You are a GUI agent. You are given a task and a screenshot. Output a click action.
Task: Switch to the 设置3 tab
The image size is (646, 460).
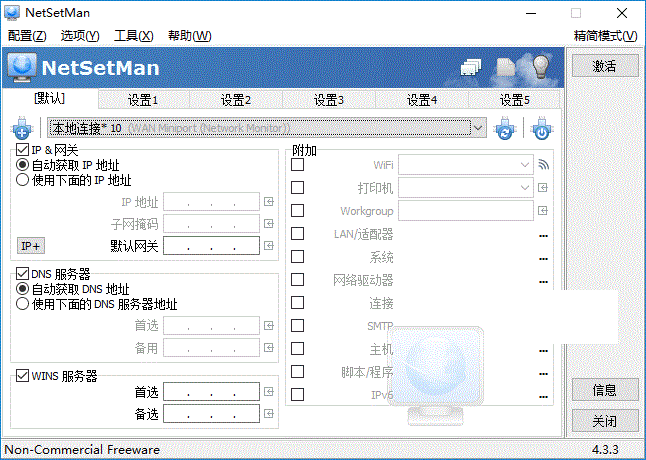tap(329, 100)
